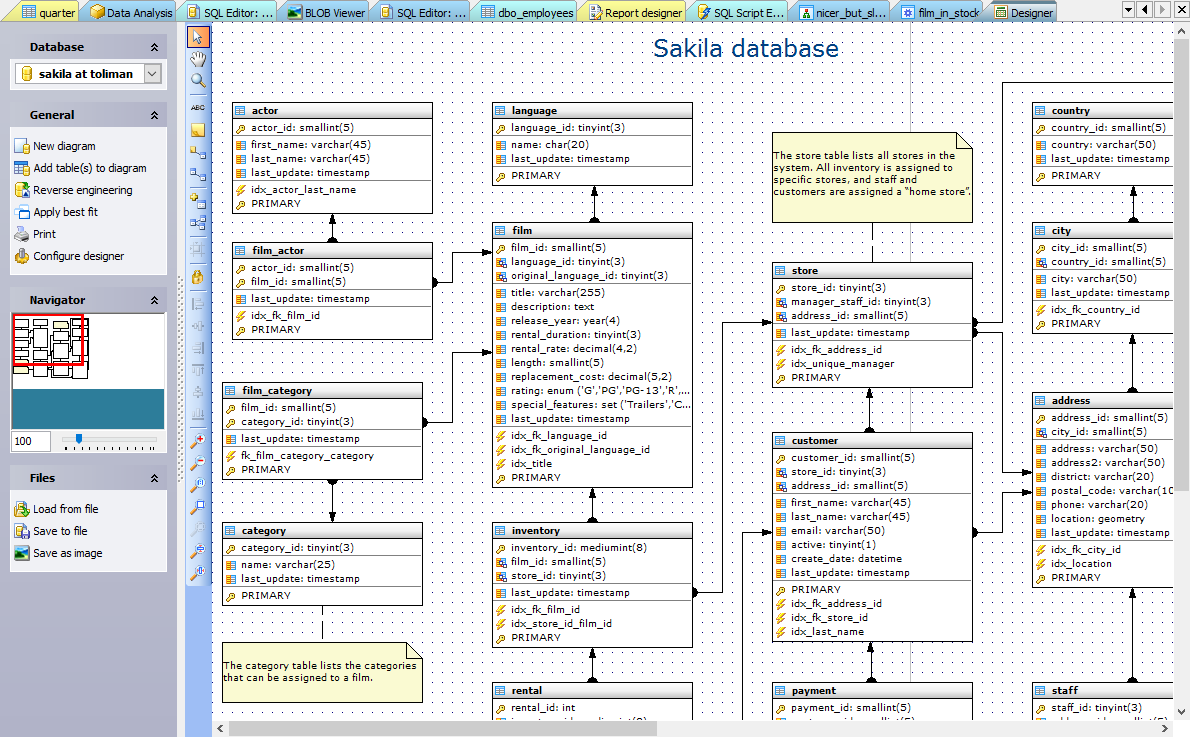Viewport: 1190px width, 737px height.
Task: Collapse the Navigator panel section
Action: coord(154,301)
